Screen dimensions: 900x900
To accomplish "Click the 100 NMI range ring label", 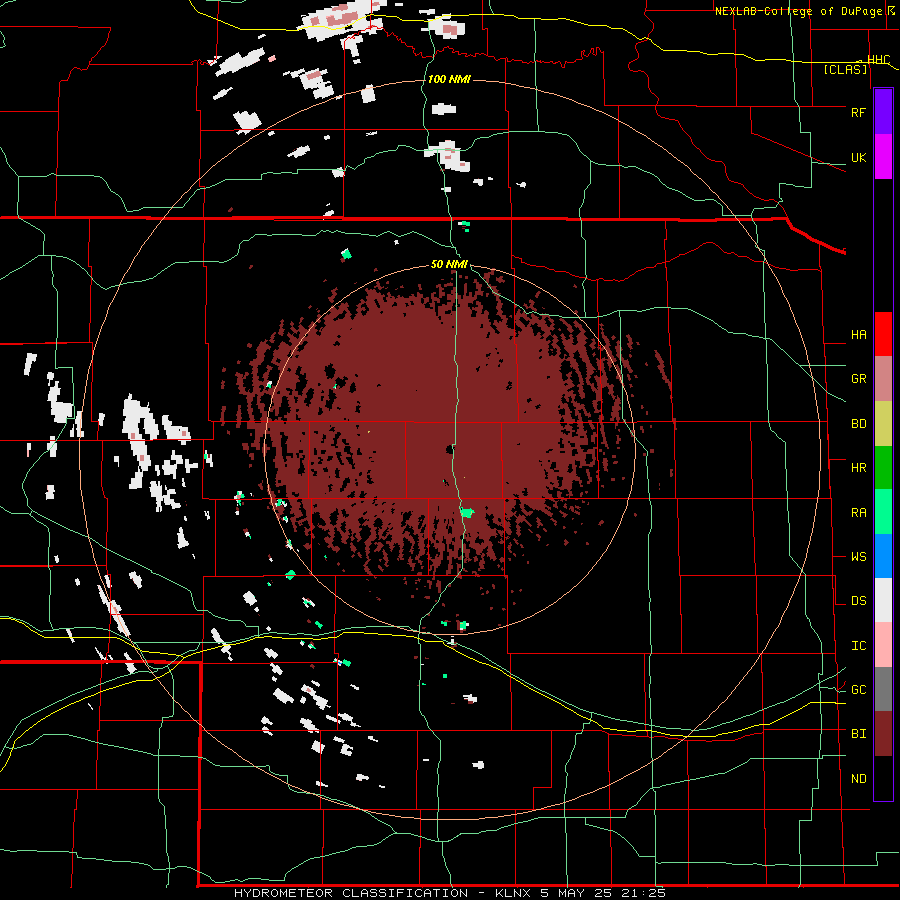I will click(449, 79).
